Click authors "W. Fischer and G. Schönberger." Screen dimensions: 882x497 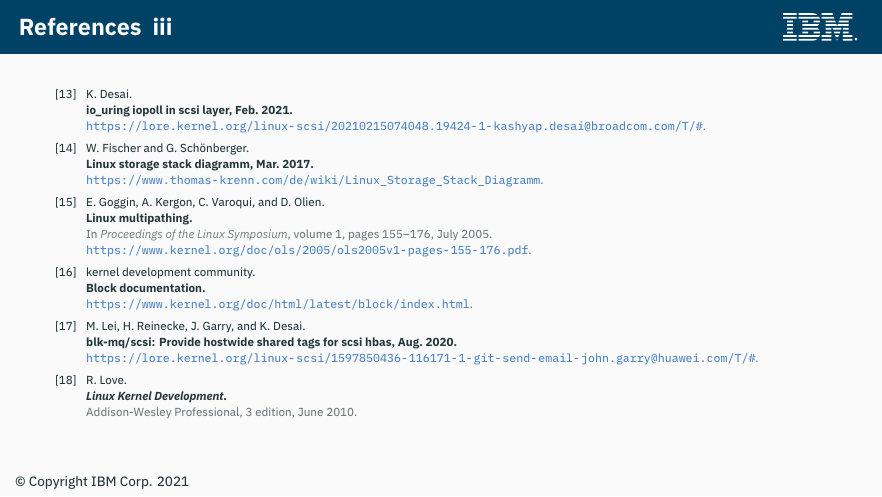click(167, 148)
